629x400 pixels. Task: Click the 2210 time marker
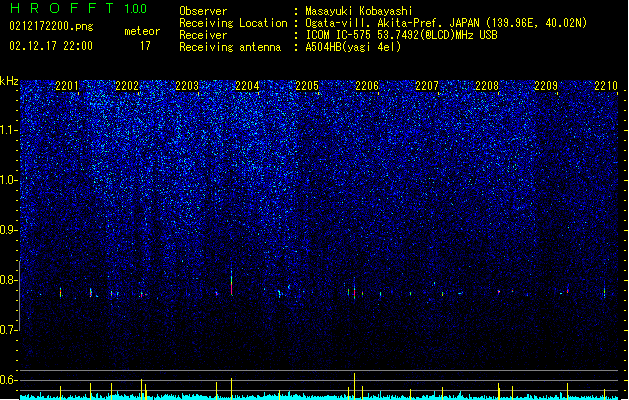pyautogui.click(x=606, y=86)
